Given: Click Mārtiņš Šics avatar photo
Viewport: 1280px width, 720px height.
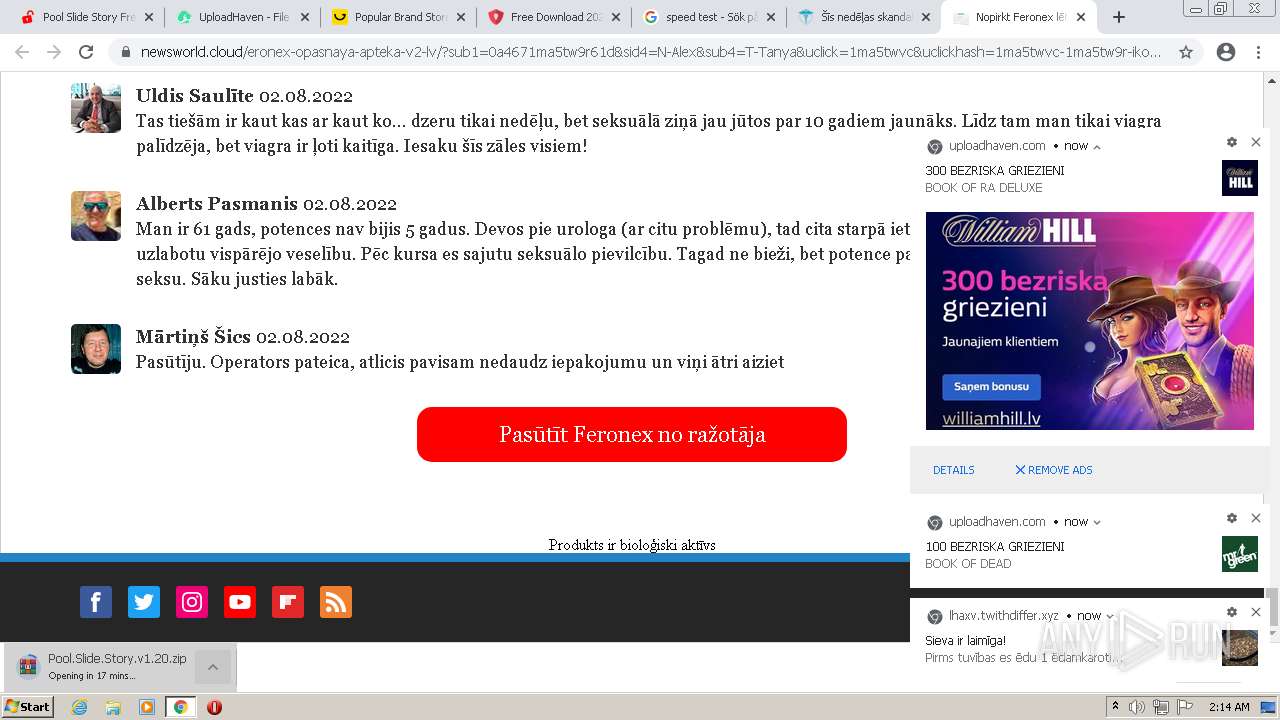Looking at the screenshot, I should 96,349.
